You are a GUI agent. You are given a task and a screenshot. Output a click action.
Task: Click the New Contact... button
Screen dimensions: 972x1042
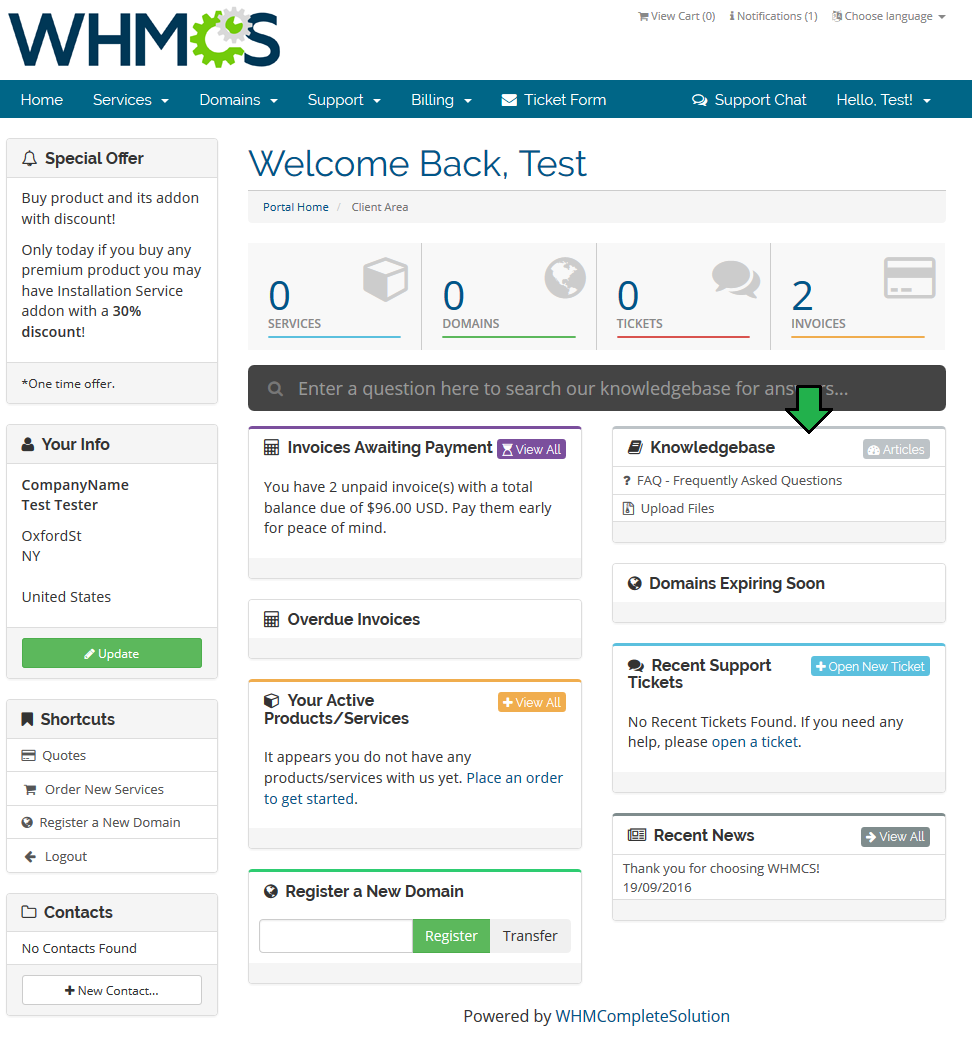click(x=112, y=990)
